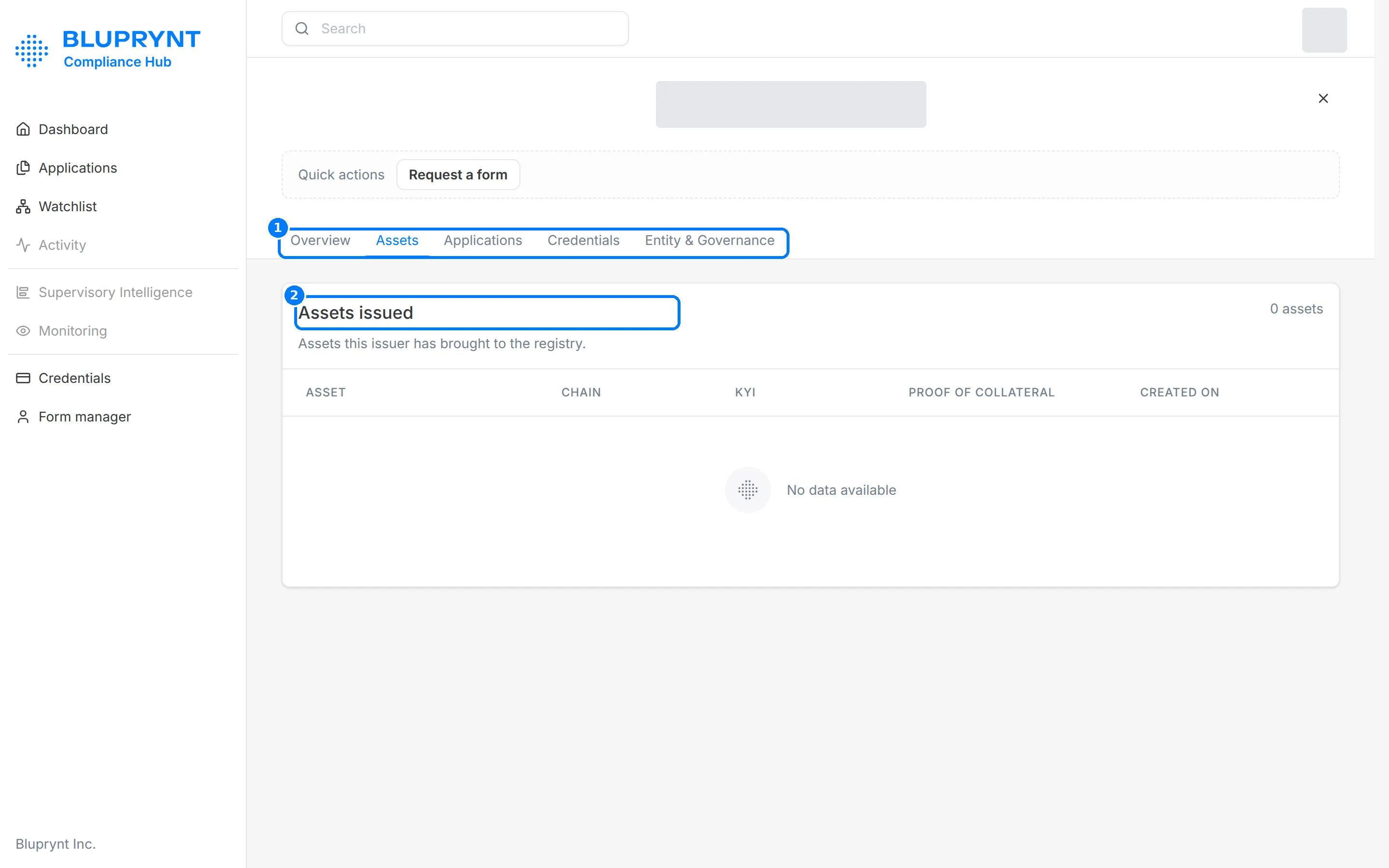Click the No data available message
Screen dimensions: 1389x868
tap(841, 489)
